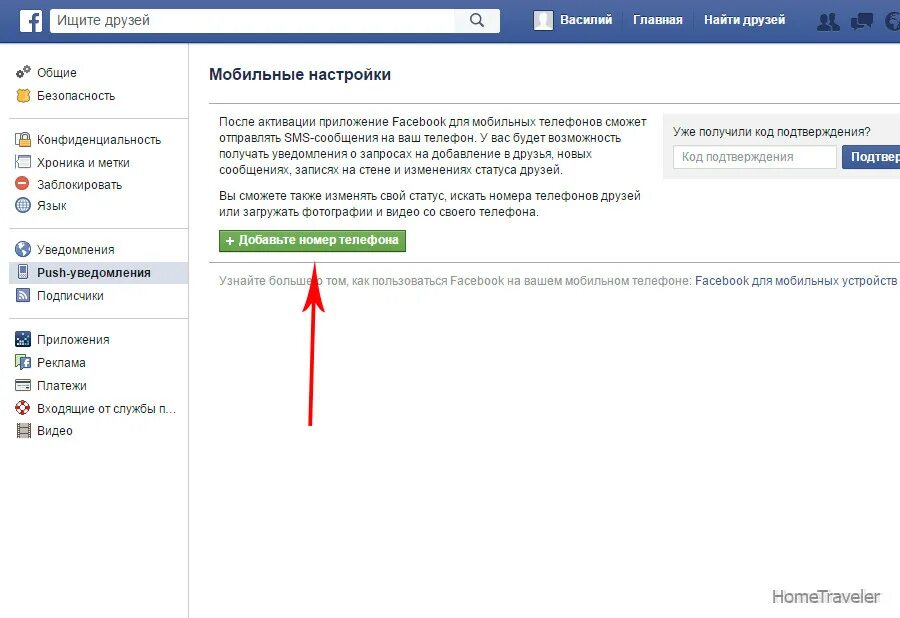Click Найти друзей in the header
Screen dimensions: 900x618
(x=744, y=20)
